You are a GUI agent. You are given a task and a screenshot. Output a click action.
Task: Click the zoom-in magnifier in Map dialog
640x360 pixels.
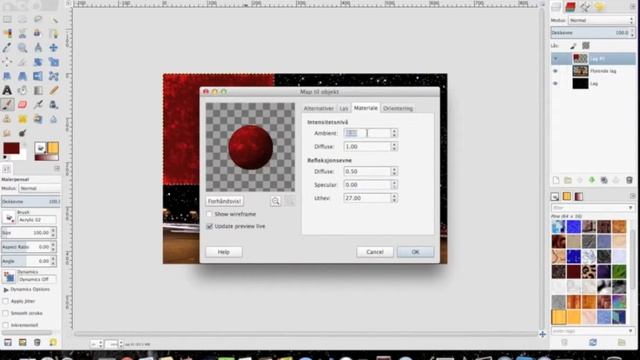coord(276,201)
